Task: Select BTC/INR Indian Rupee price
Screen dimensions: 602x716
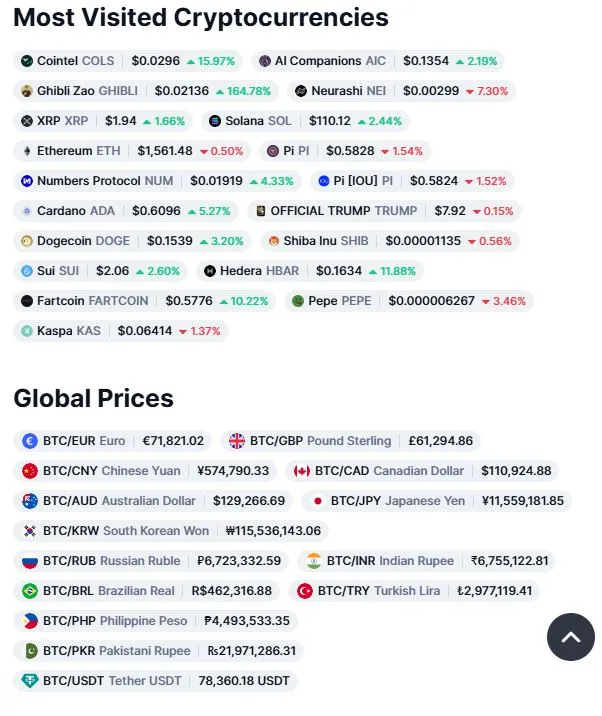Action: point(426,561)
